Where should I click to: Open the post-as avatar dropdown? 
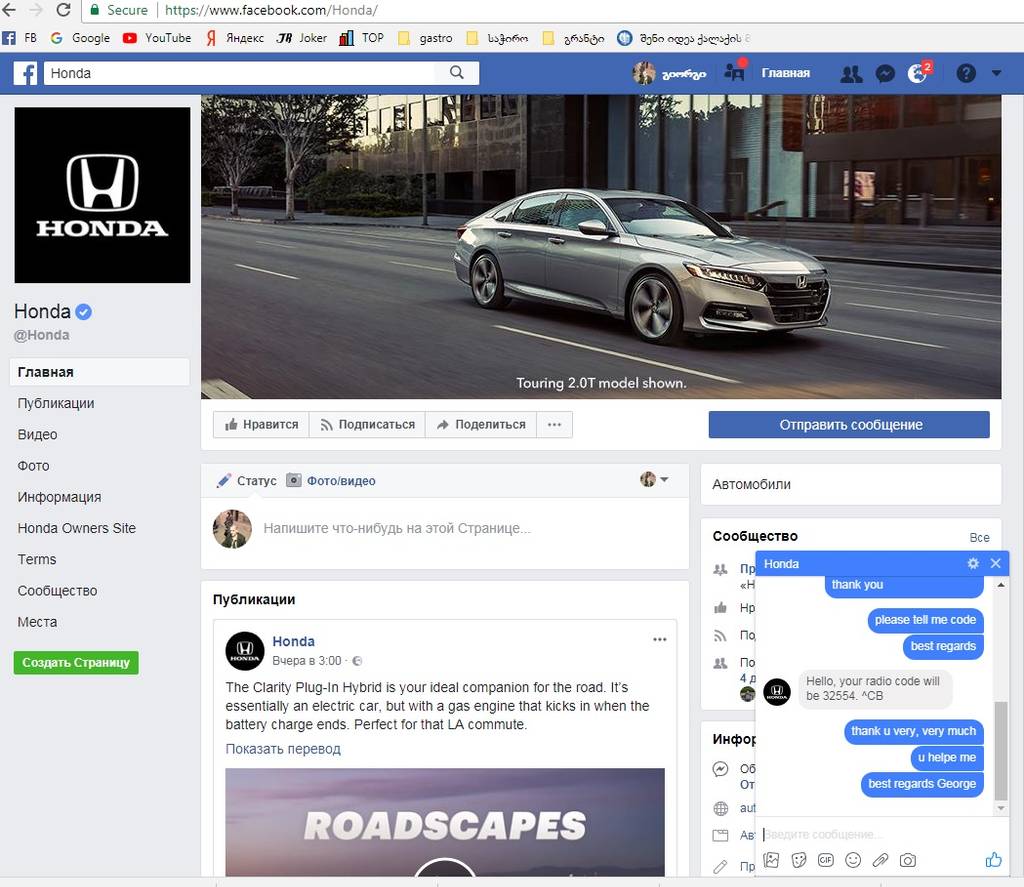point(654,479)
